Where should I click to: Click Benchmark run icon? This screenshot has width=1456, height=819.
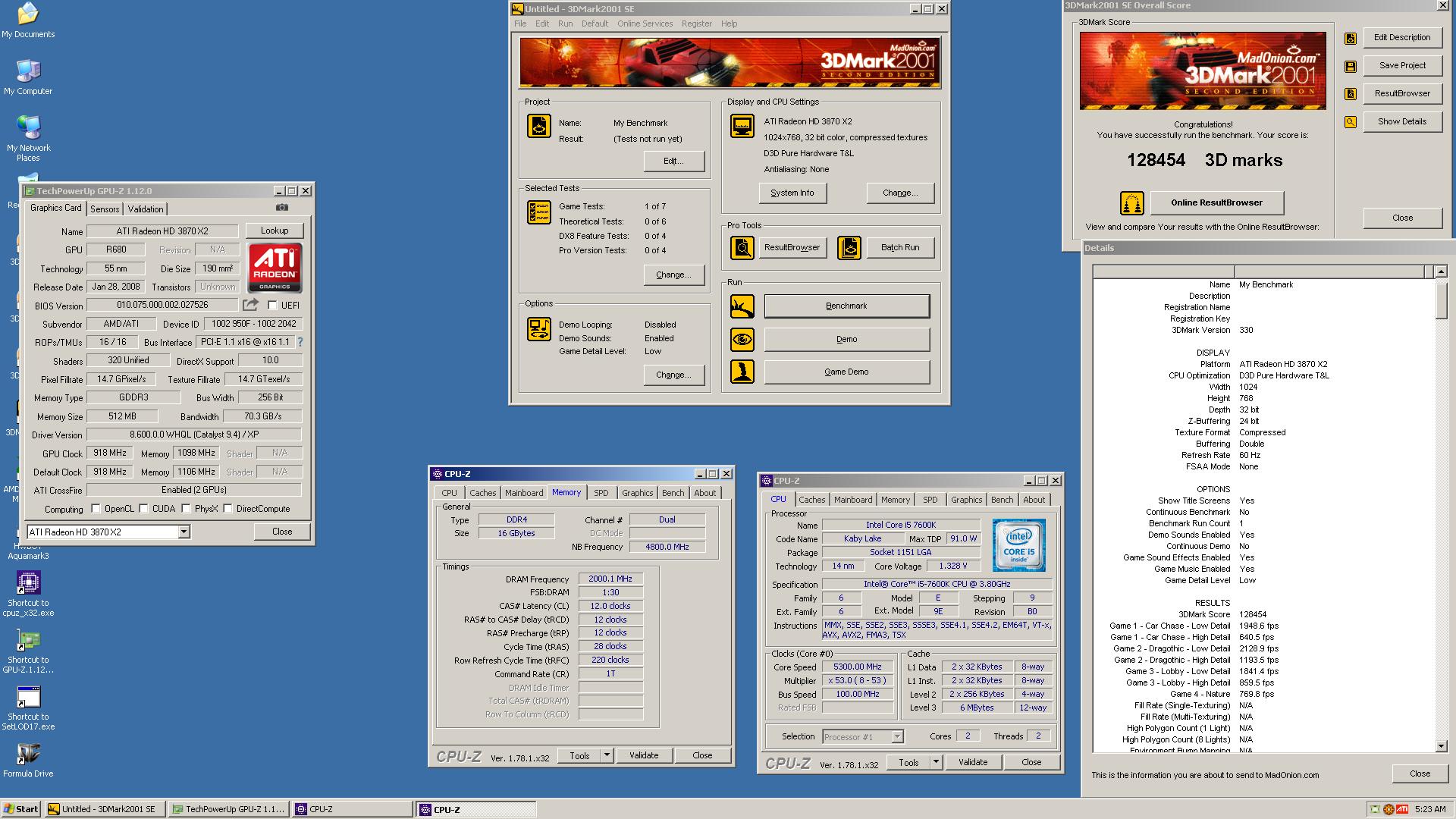click(742, 306)
